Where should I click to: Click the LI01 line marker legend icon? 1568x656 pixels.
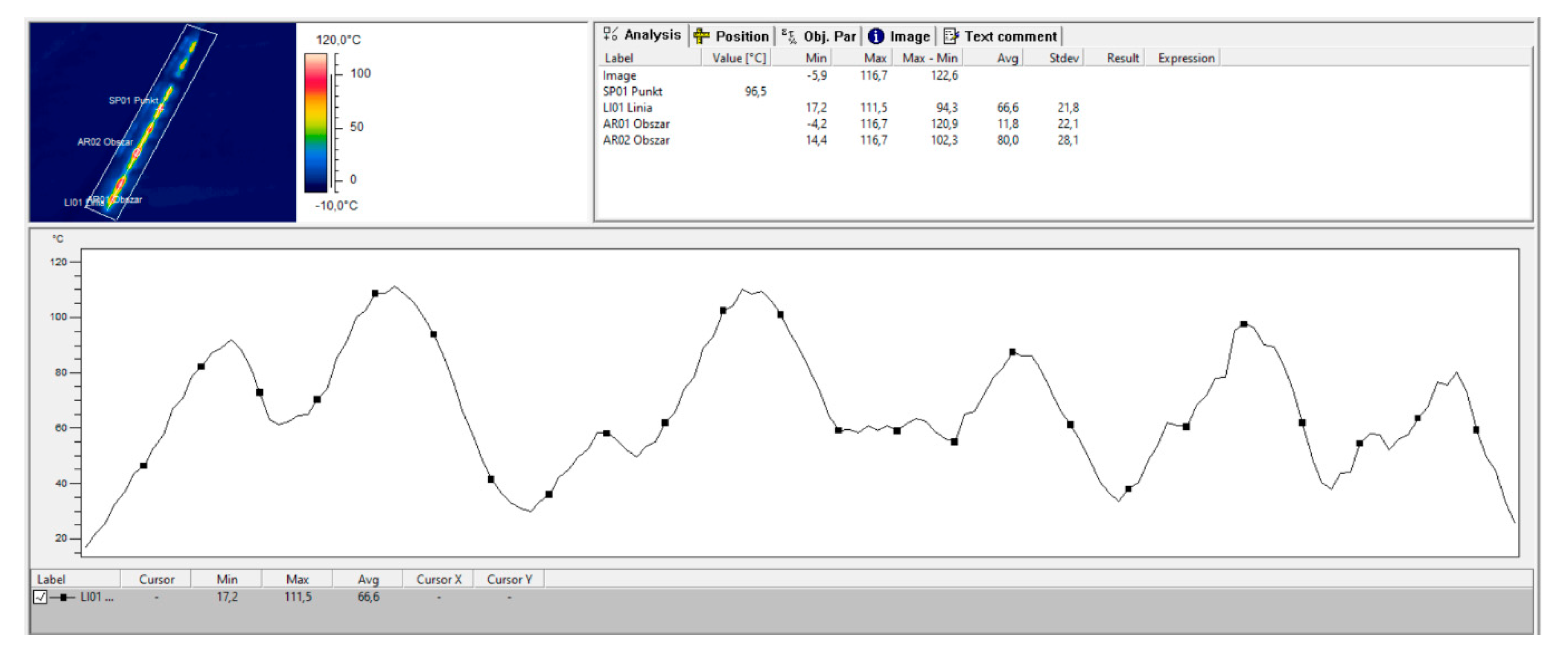pos(63,597)
